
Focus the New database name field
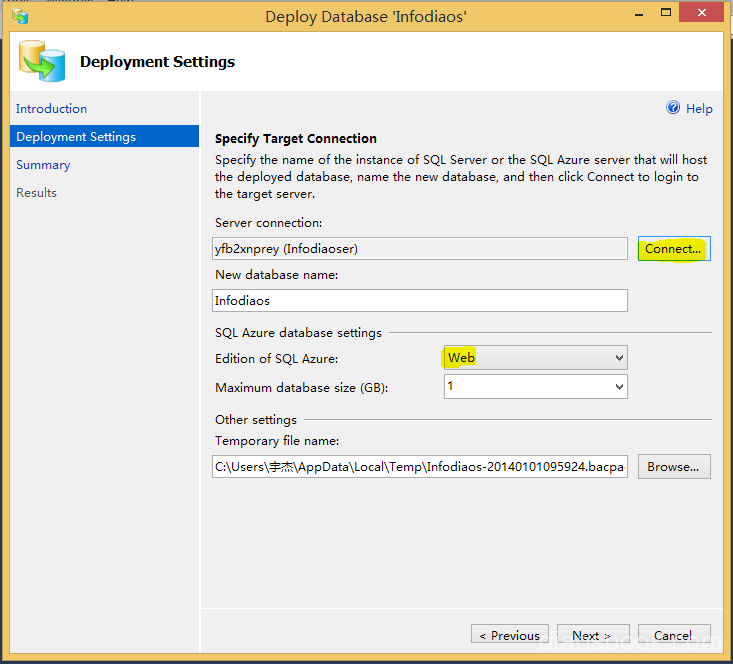pos(420,300)
